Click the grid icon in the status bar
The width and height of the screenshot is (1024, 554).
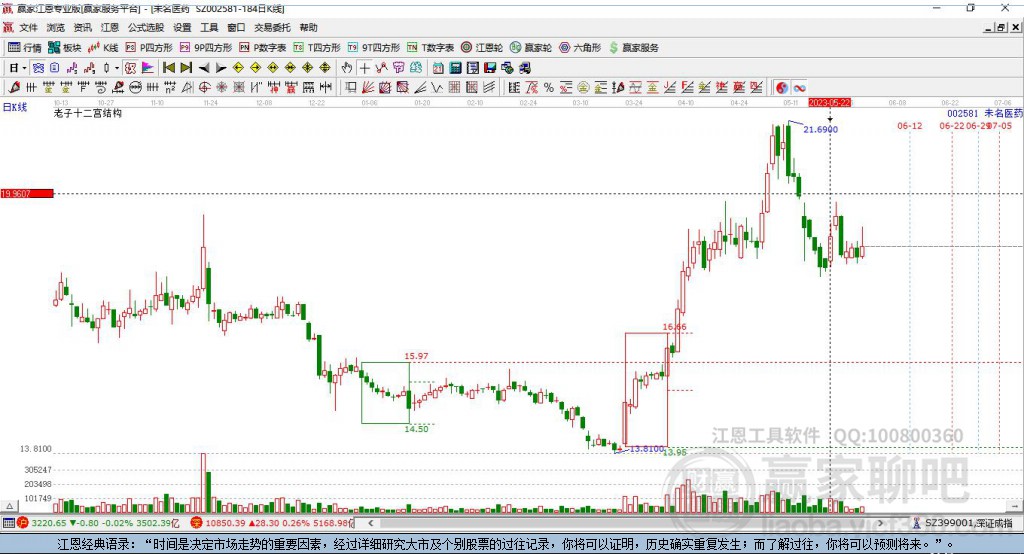pos(8,523)
